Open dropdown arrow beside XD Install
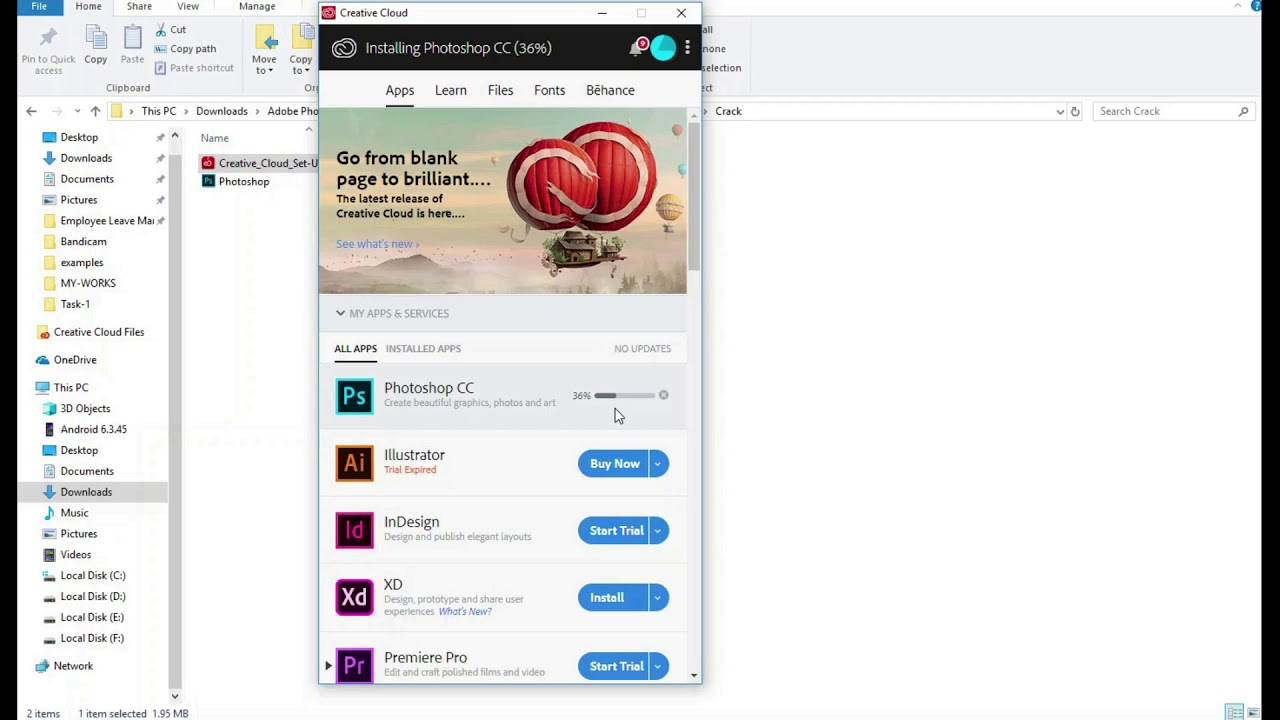Viewport: 1280px width, 720px height. click(x=658, y=597)
